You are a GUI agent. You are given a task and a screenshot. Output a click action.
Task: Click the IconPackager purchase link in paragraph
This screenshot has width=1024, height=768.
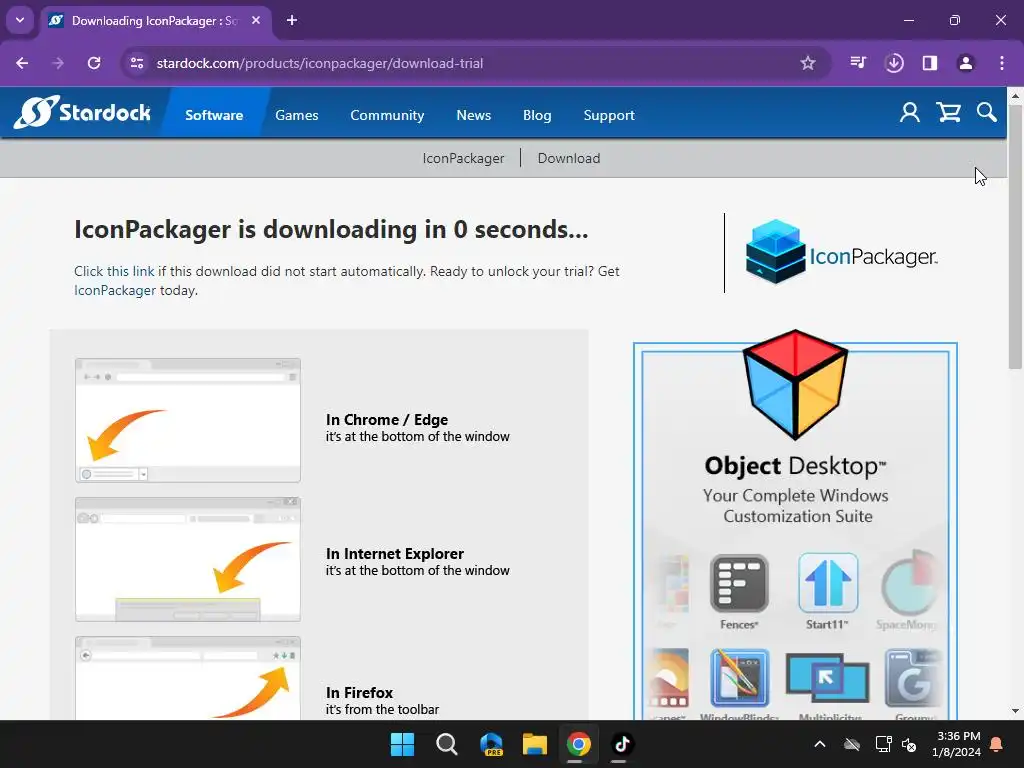click(115, 290)
